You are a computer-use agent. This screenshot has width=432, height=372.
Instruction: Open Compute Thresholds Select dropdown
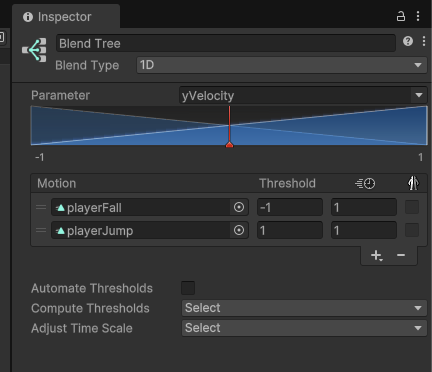(304, 308)
